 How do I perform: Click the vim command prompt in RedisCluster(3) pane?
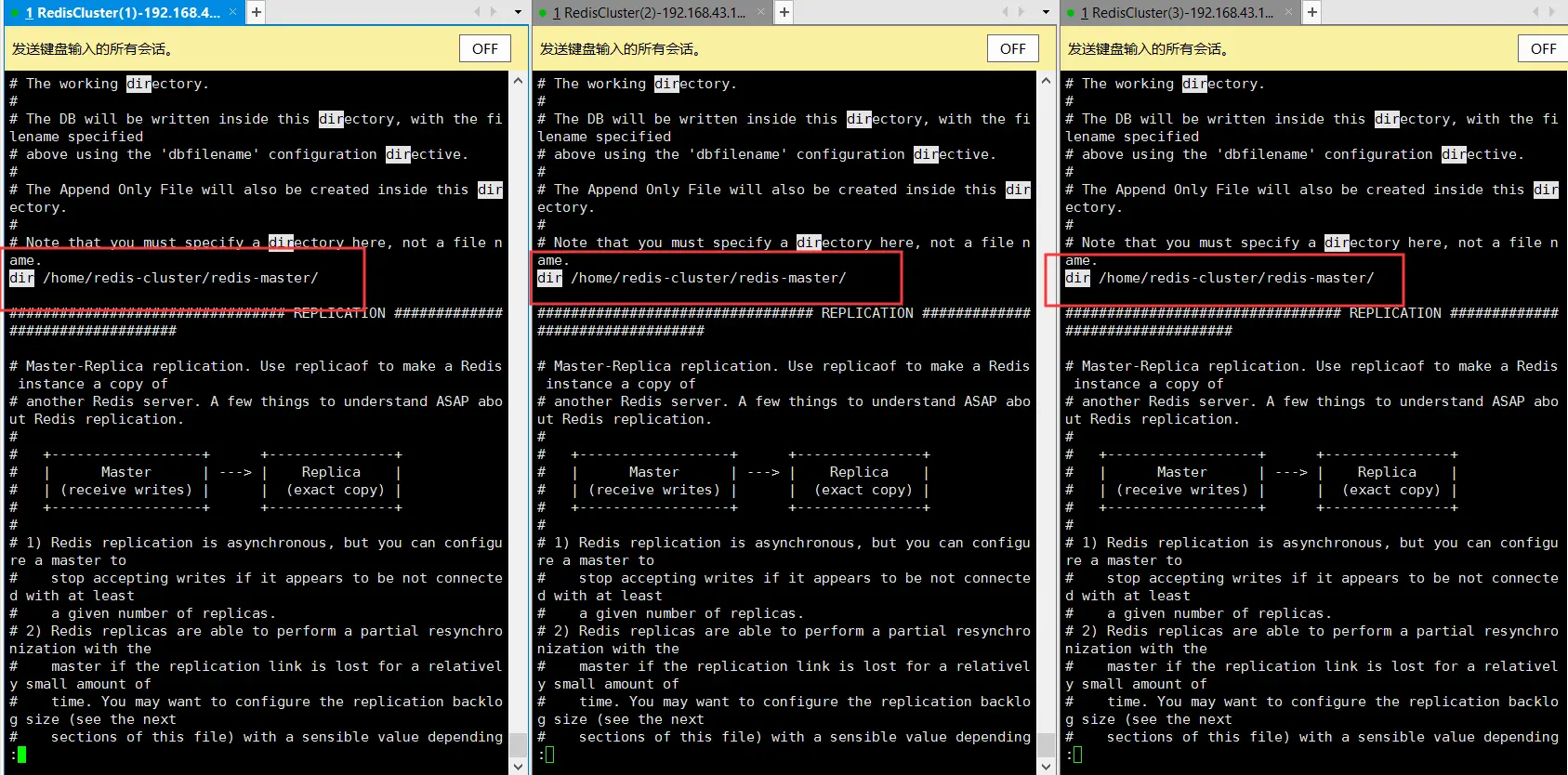click(x=1074, y=755)
